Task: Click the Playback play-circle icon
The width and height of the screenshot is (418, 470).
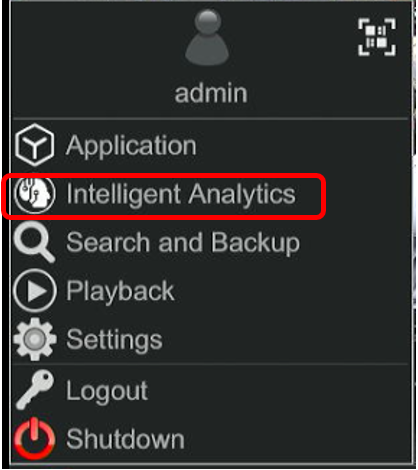Action: click(35, 291)
